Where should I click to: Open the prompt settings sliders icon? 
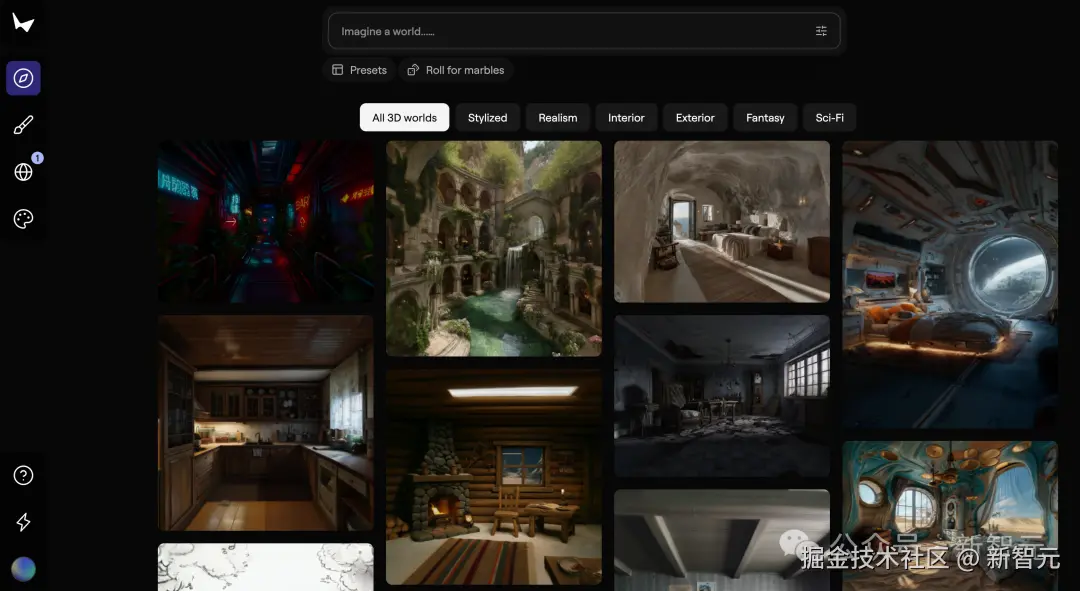click(x=821, y=31)
